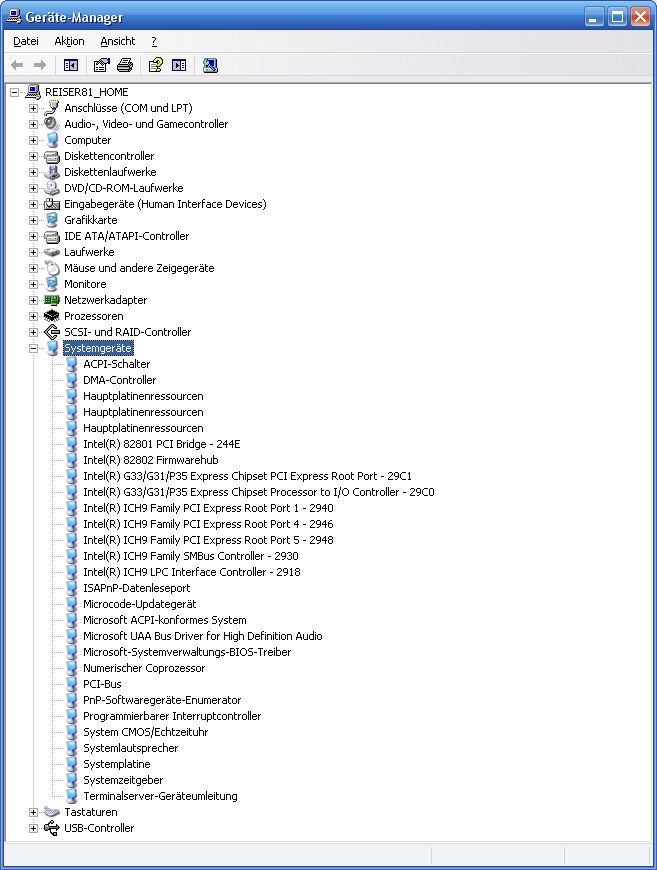Image resolution: width=657 pixels, height=870 pixels.
Task: Click the Netzwerkadapter card icon
Action: coord(52,300)
